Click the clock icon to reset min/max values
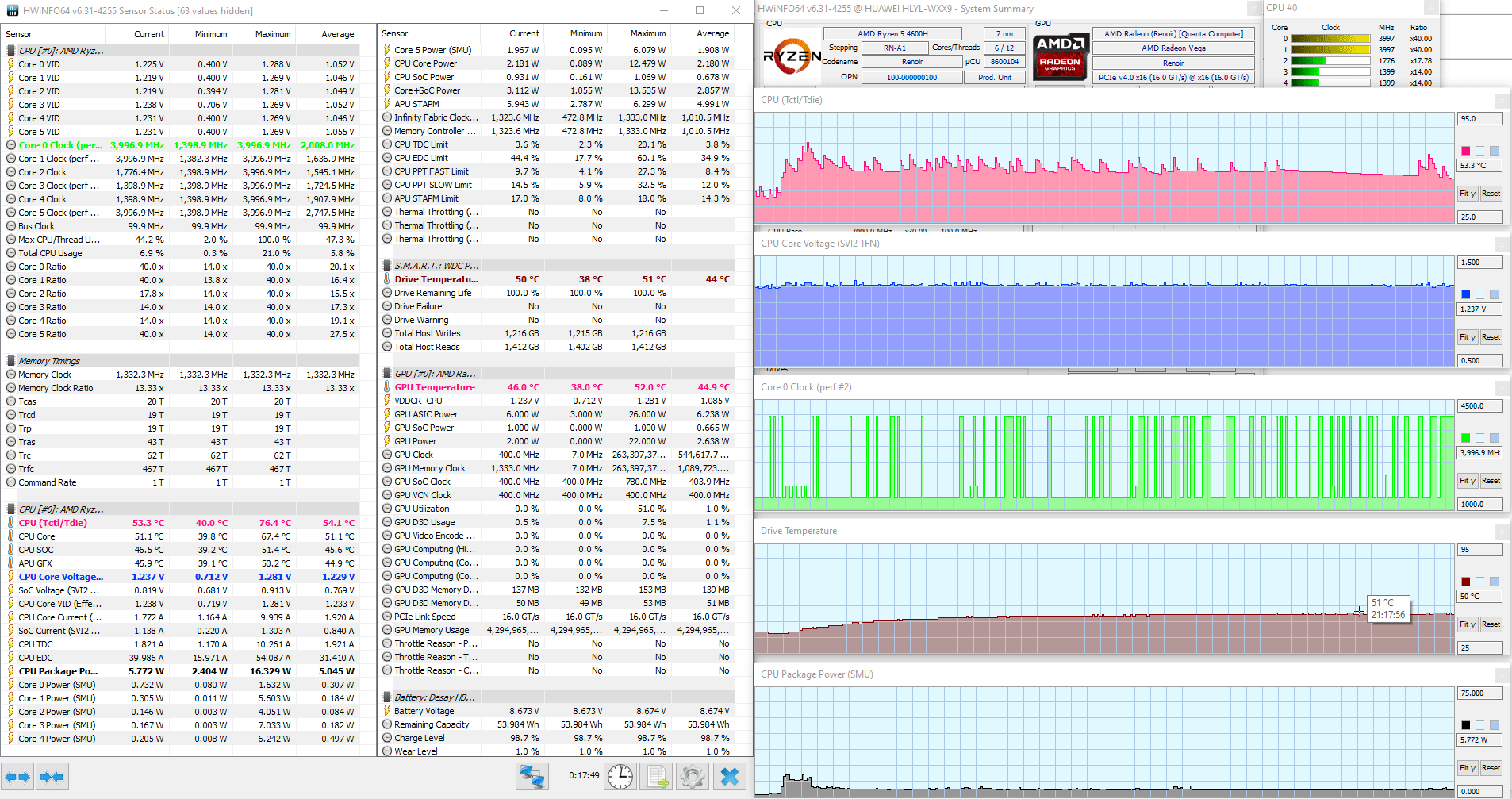Image resolution: width=1512 pixels, height=799 pixels. pyautogui.click(x=620, y=777)
